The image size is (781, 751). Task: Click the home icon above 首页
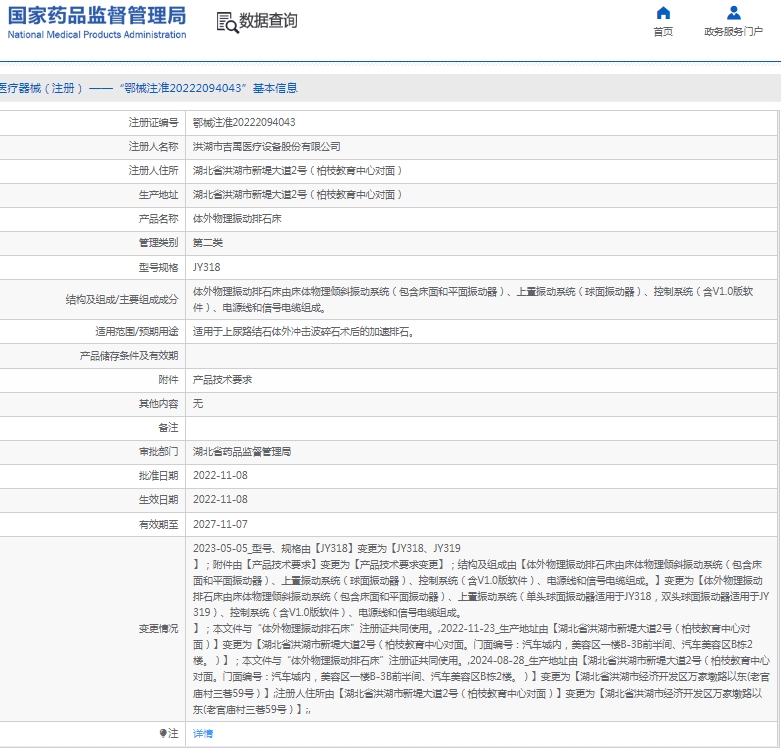click(663, 12)
